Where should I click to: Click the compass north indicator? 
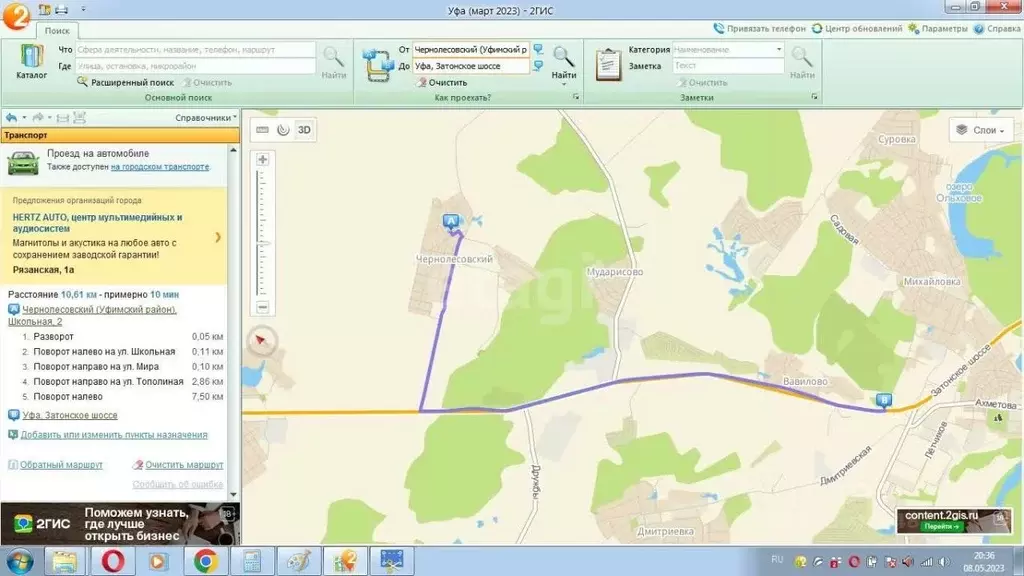pos(260,340)
